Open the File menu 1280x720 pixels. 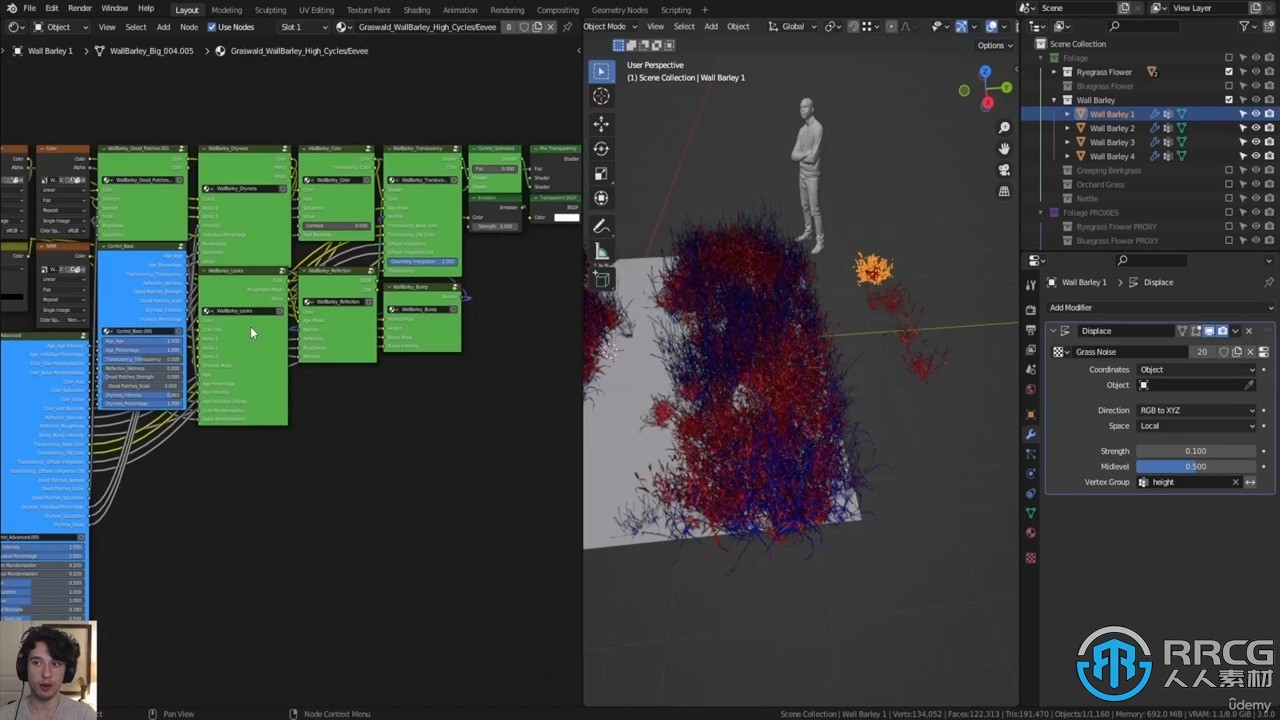tap(30, 8)
